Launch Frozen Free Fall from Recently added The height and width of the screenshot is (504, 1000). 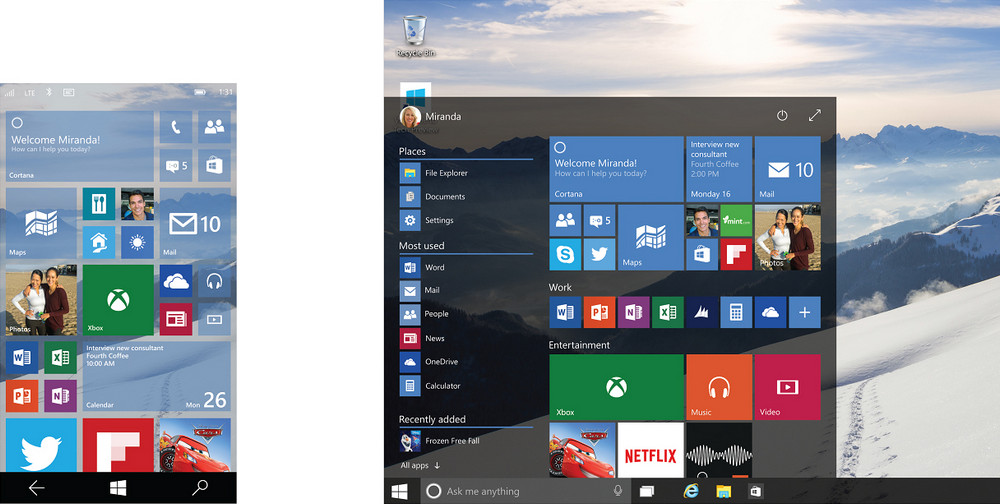coord(466,441)
